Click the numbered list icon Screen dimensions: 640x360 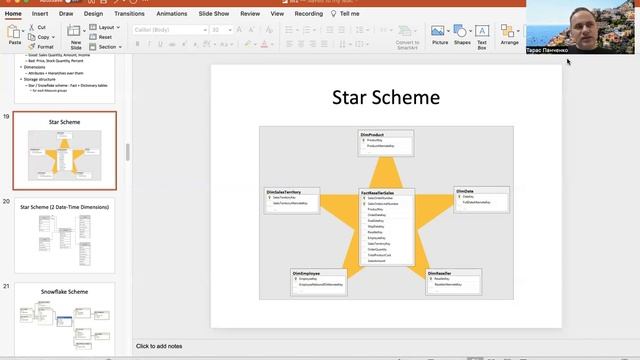[307, 30]
